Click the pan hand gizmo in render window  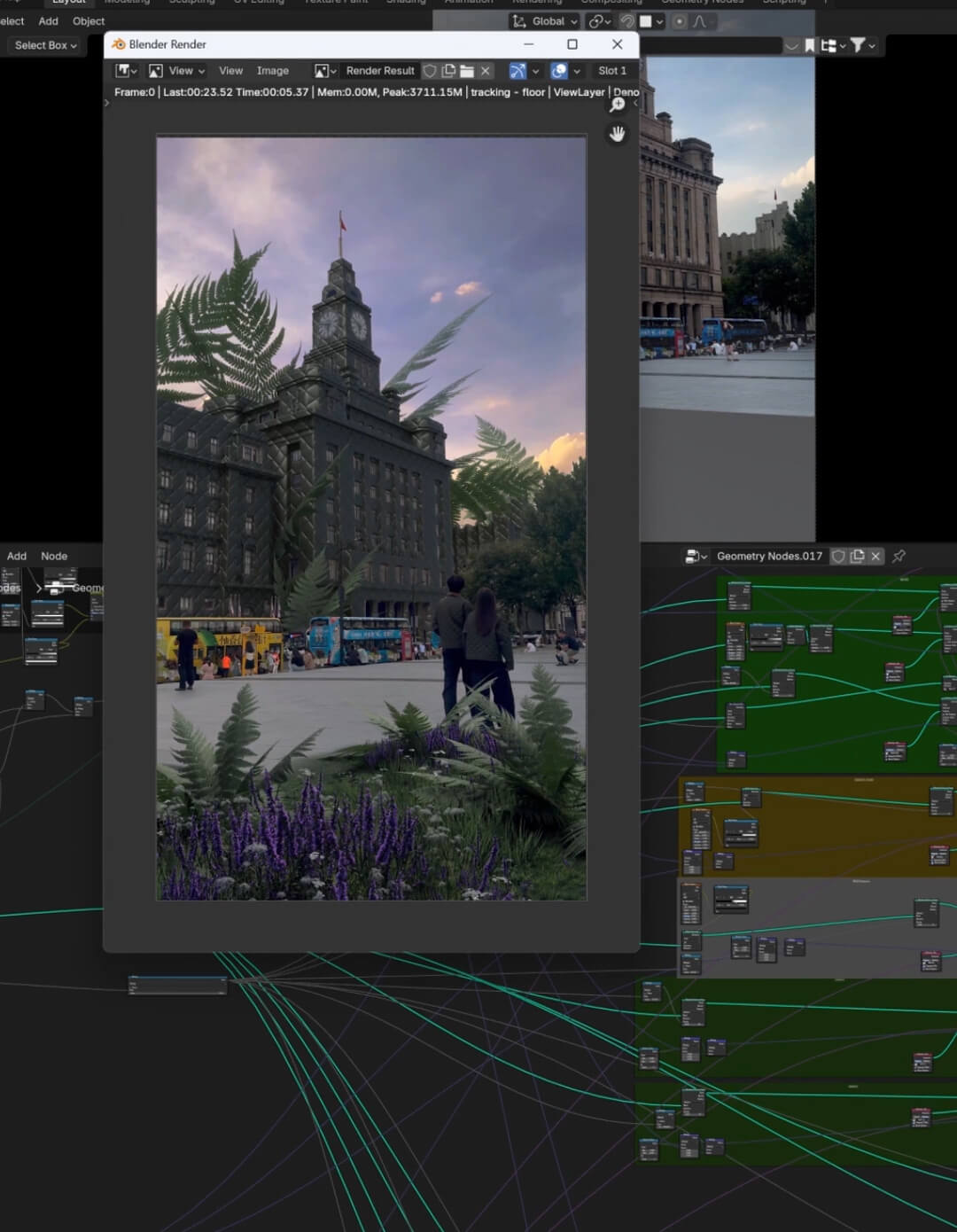617,134
